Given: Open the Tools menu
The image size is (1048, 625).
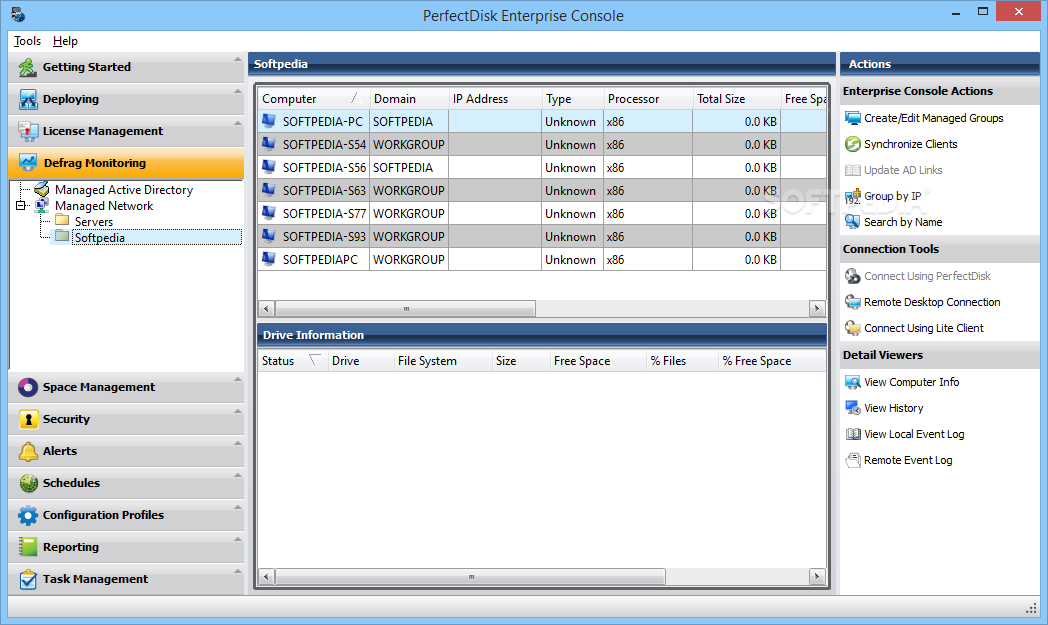Looking at the screenshot, I should [27, 41].
